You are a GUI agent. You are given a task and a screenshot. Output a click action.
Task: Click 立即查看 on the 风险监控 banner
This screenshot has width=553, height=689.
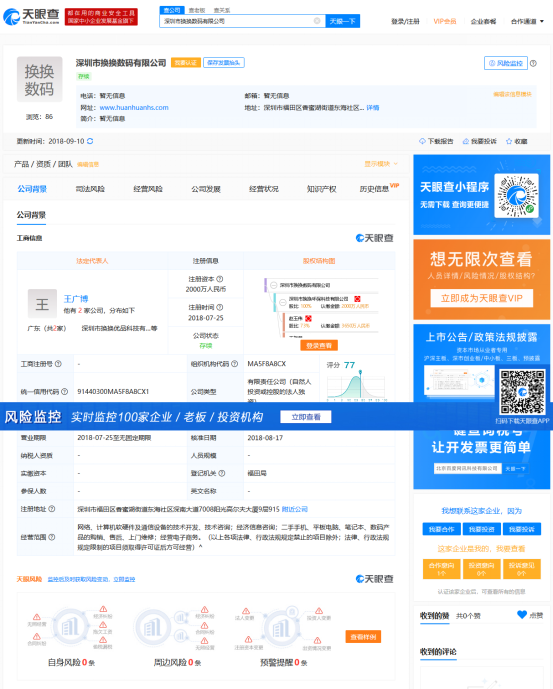click(306, 417)
